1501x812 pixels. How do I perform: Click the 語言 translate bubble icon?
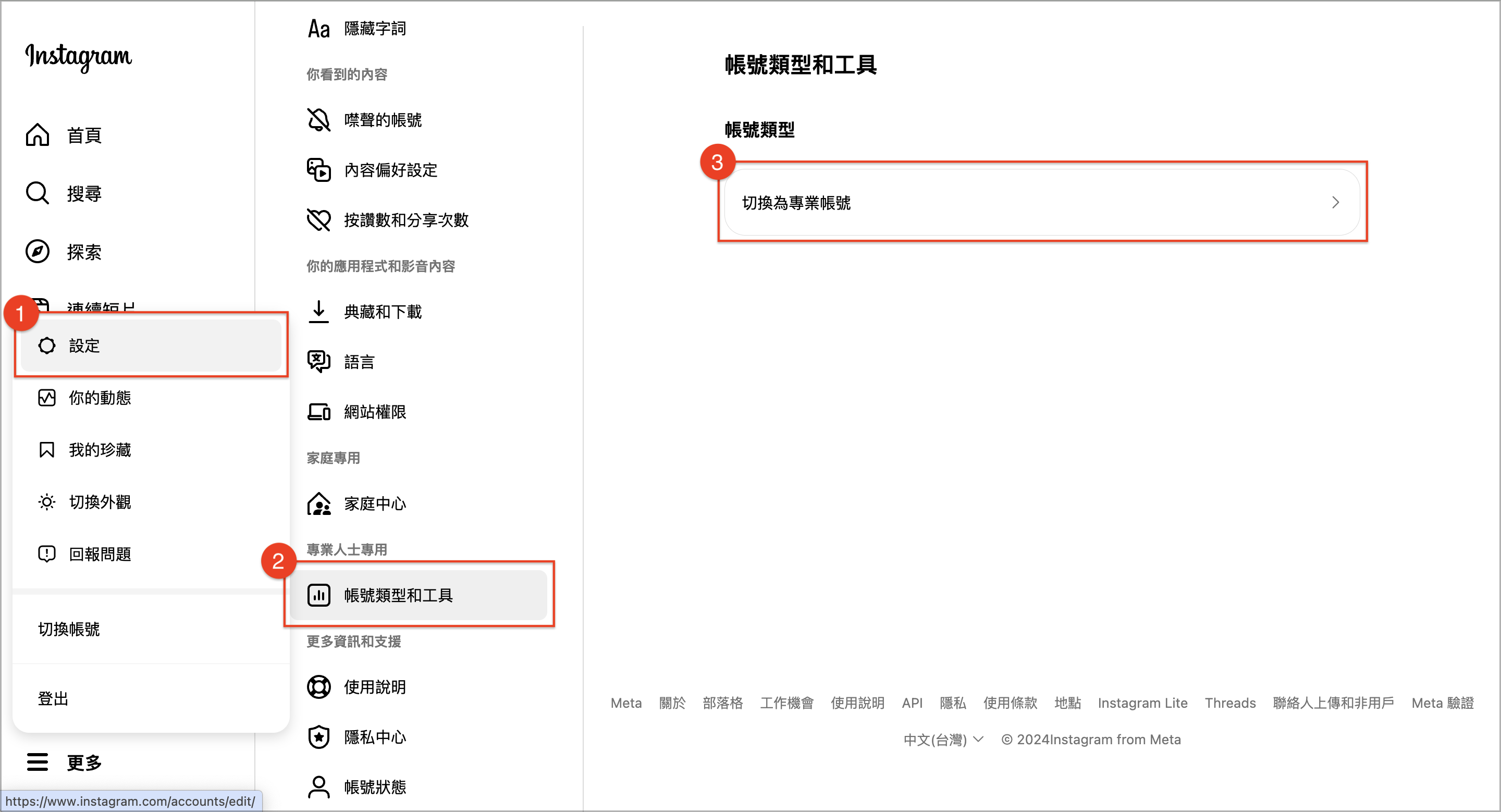(319, 362)
